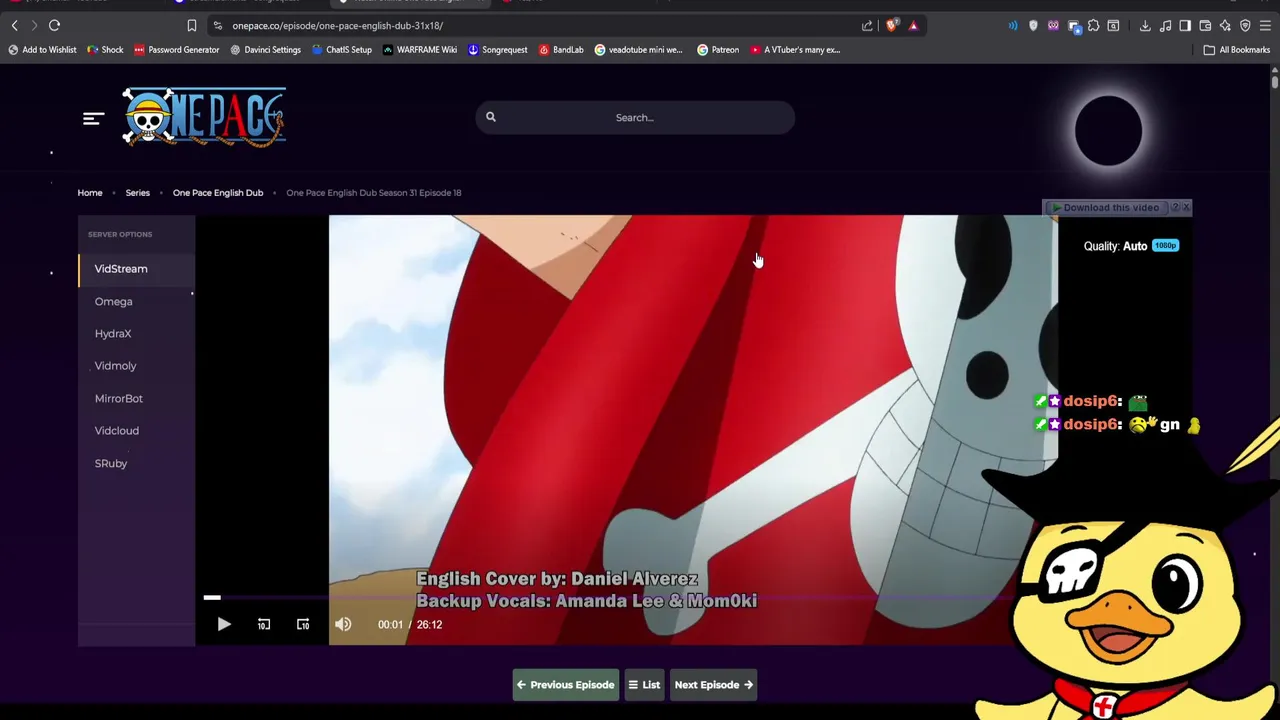Bookmark this page icon
The height and width of the screenshot is (720, 1280).
(x=191, y=25)
